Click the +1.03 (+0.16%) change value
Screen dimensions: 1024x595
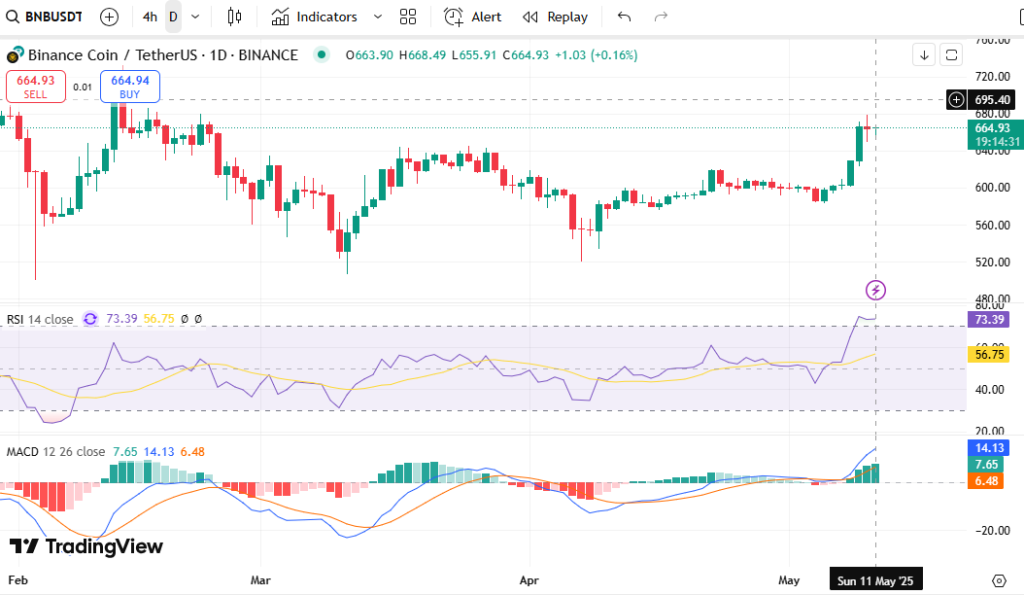click(596, 55)
